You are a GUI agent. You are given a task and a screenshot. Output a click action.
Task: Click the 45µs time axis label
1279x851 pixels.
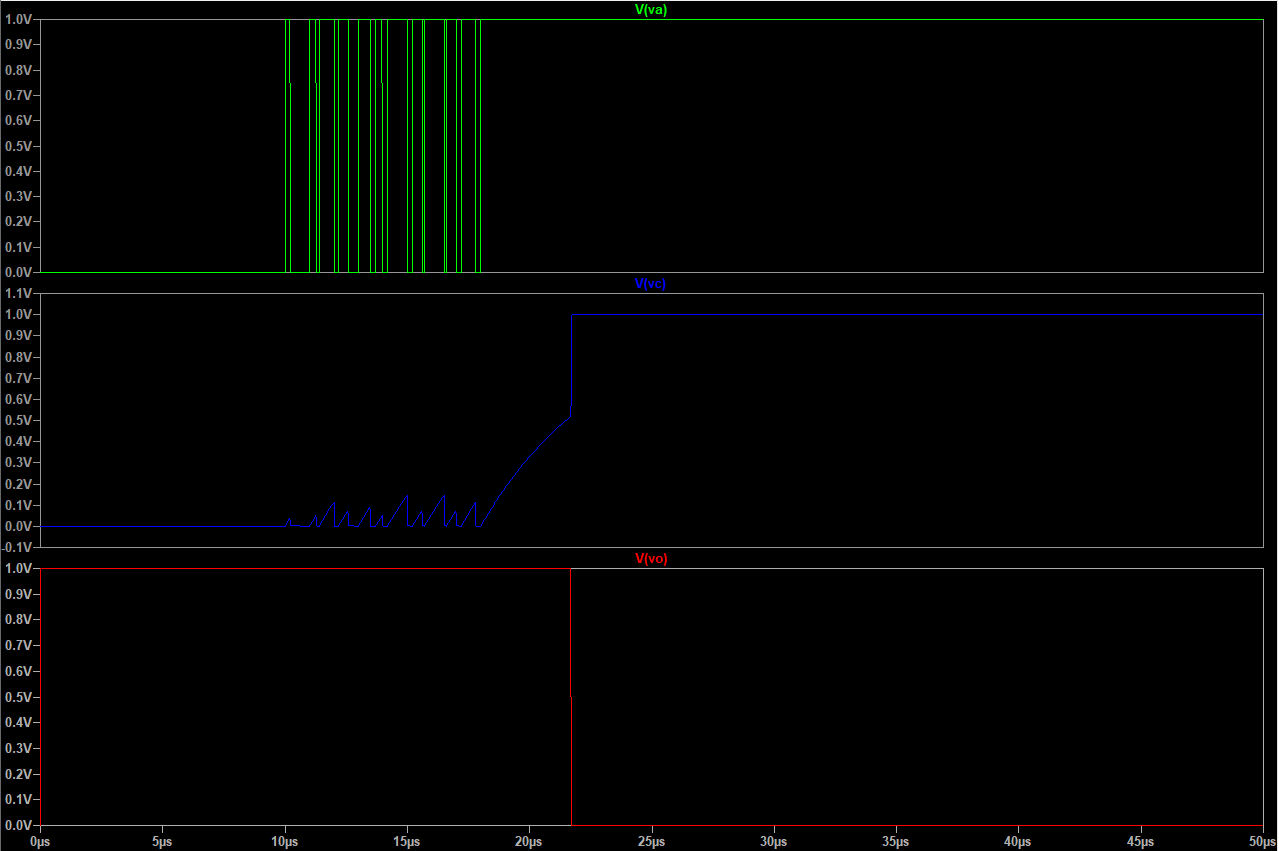[1141, 842]
